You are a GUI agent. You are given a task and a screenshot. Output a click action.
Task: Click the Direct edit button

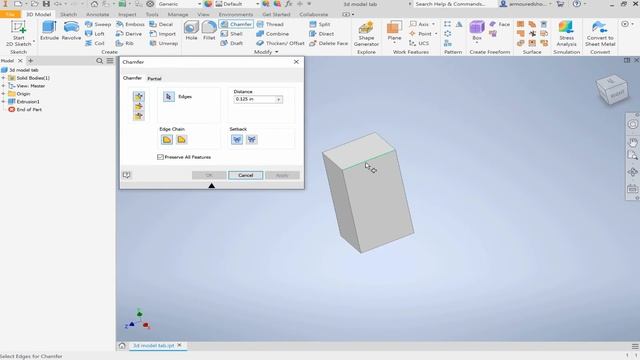(x=321, y=34)
